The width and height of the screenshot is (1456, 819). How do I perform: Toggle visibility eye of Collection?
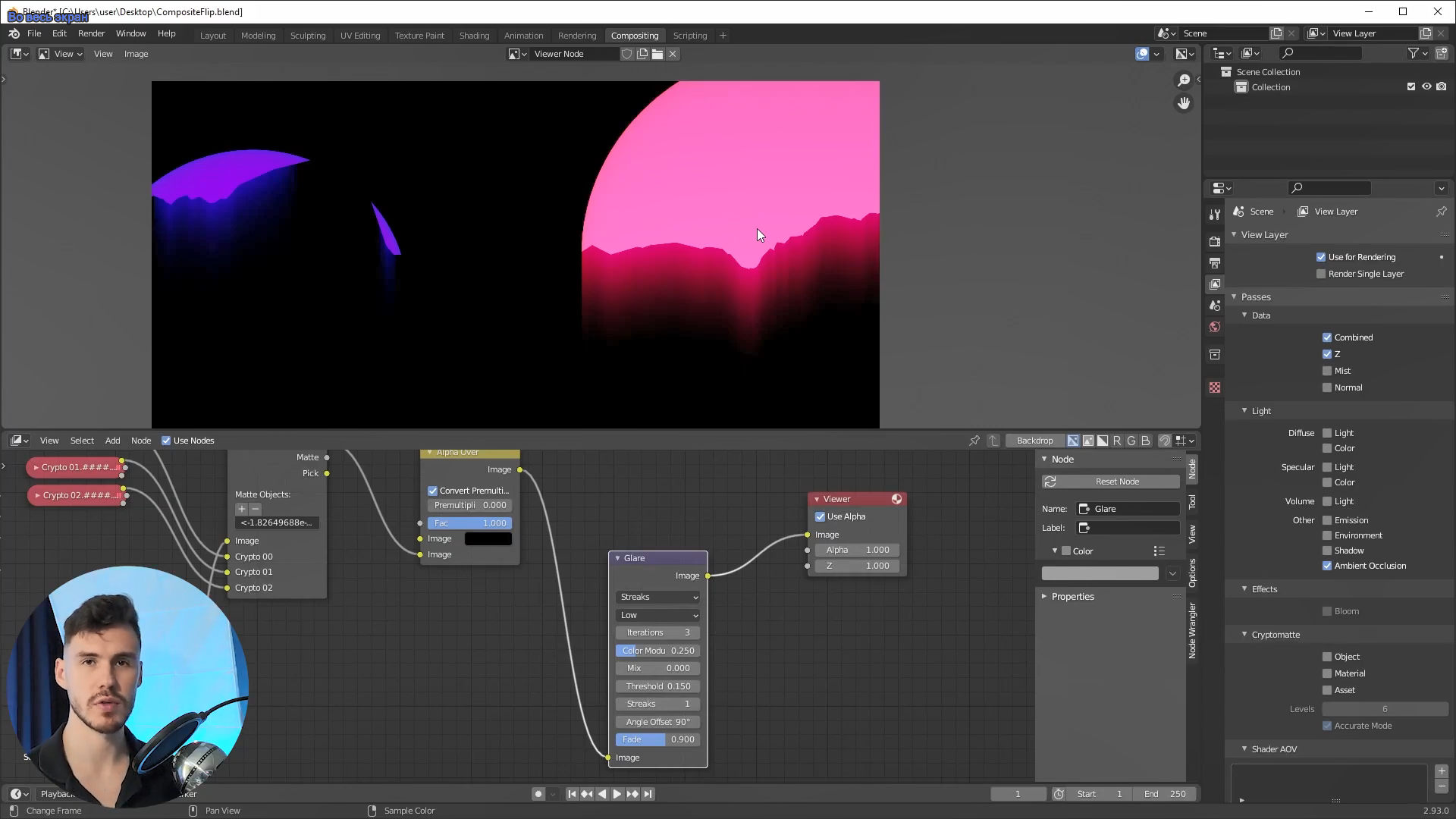coord(1426,87)
